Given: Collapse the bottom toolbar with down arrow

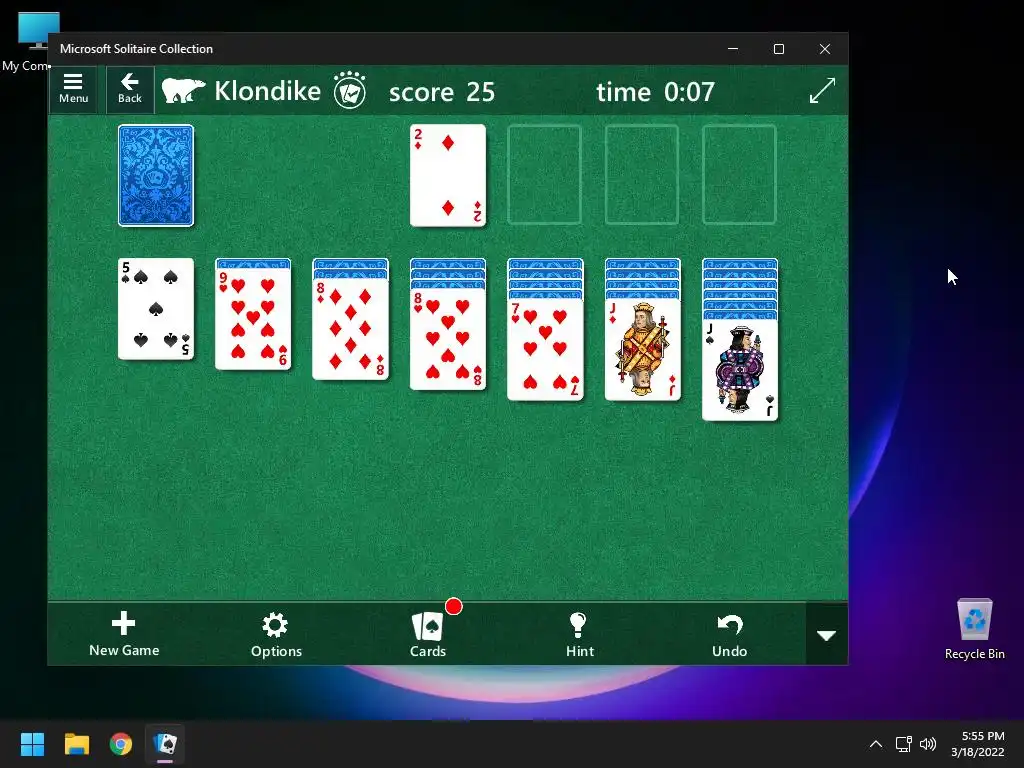Looking at the screenshot, I should (x=827, y=635).
